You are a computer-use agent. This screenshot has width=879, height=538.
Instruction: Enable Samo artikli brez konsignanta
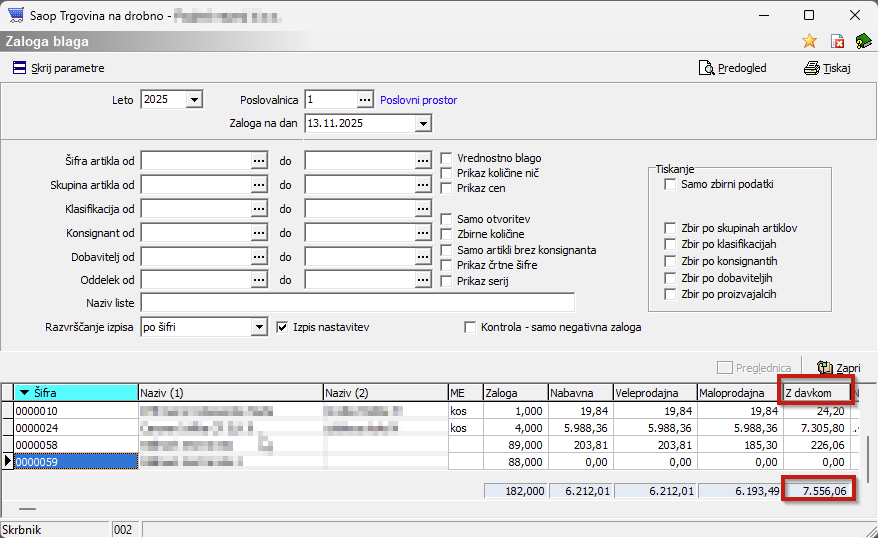pos(446,250)
